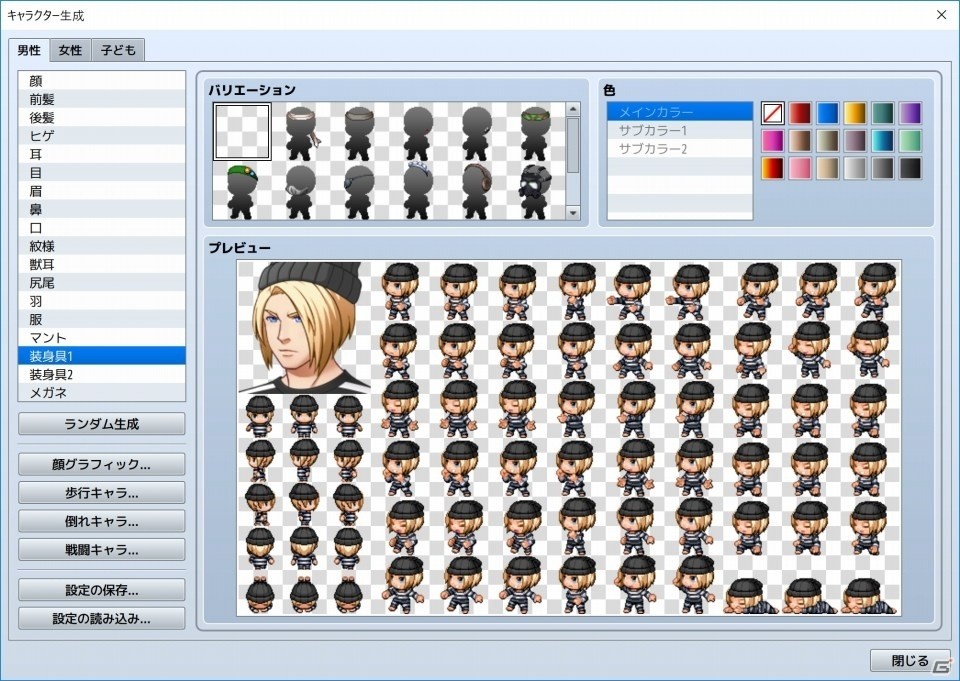Choose the green cap with goggles variation
Image resolution: width=960 pixels, height=681 pixels.
coord(242,190)
